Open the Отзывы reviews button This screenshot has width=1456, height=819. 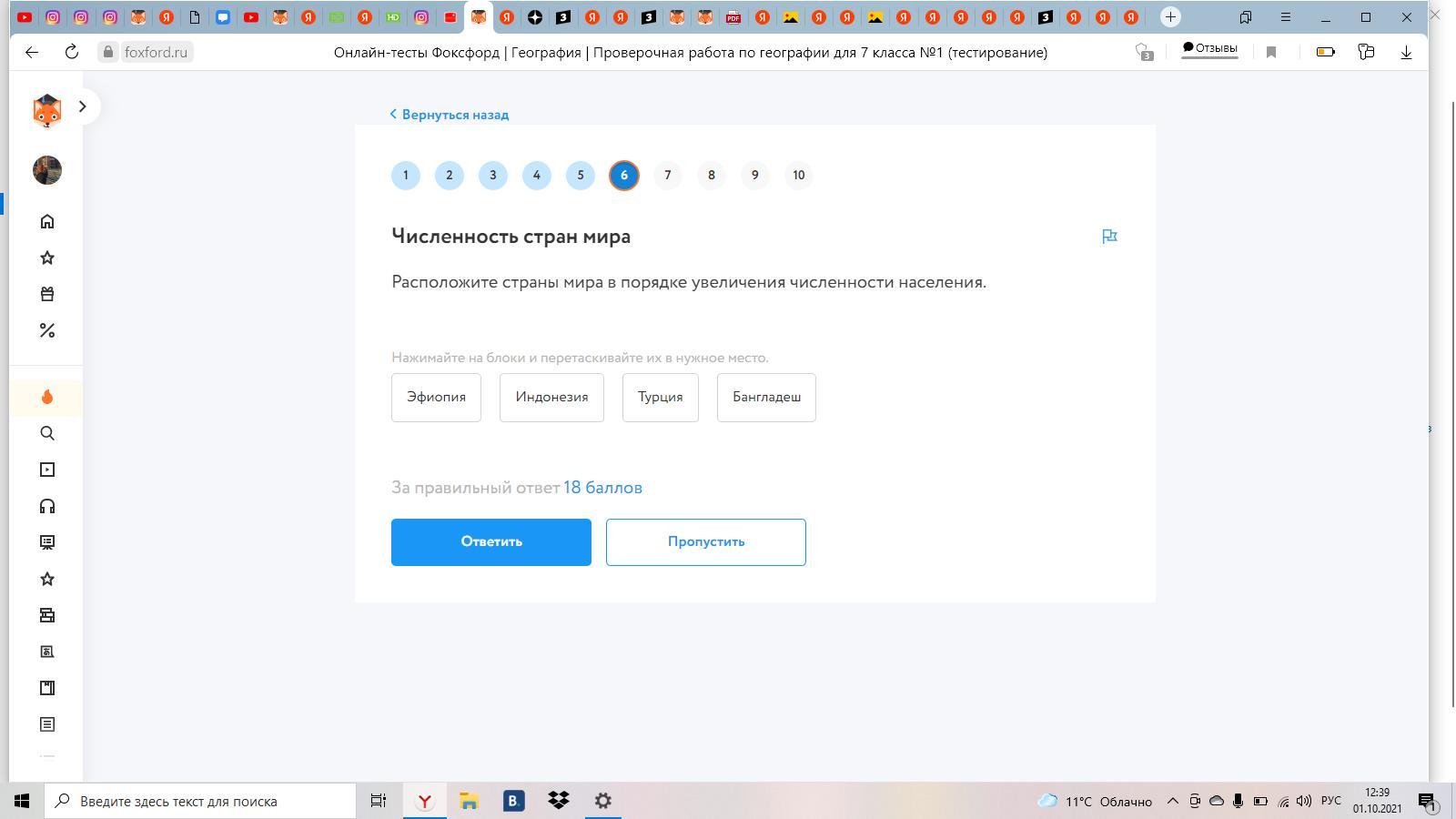[x=1209, y=49]
